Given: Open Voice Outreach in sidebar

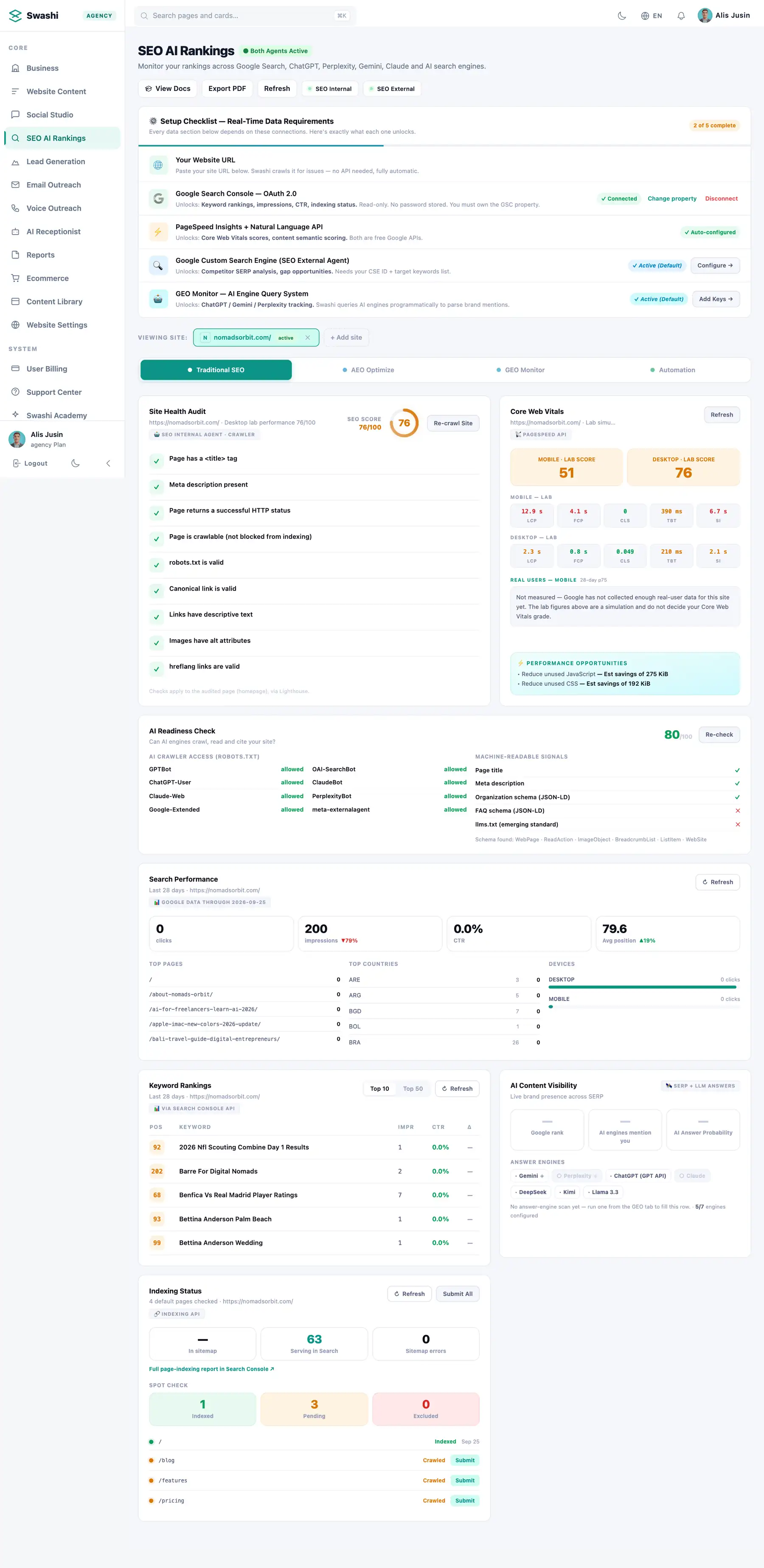Looking at the screenshot, I should click(62, 208).
